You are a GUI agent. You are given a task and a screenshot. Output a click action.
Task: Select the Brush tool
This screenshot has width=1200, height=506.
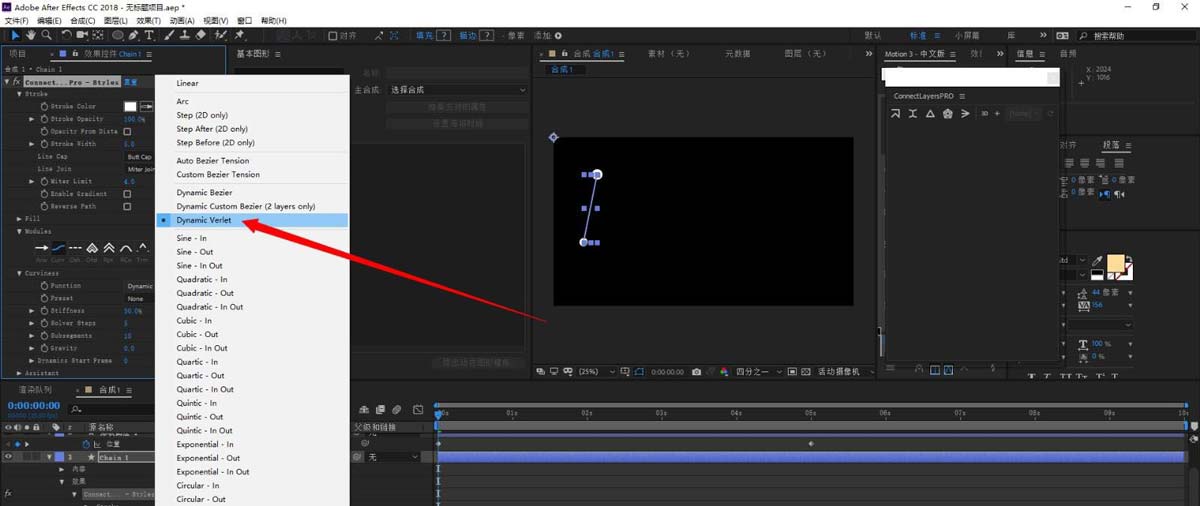tap(168, 35)
